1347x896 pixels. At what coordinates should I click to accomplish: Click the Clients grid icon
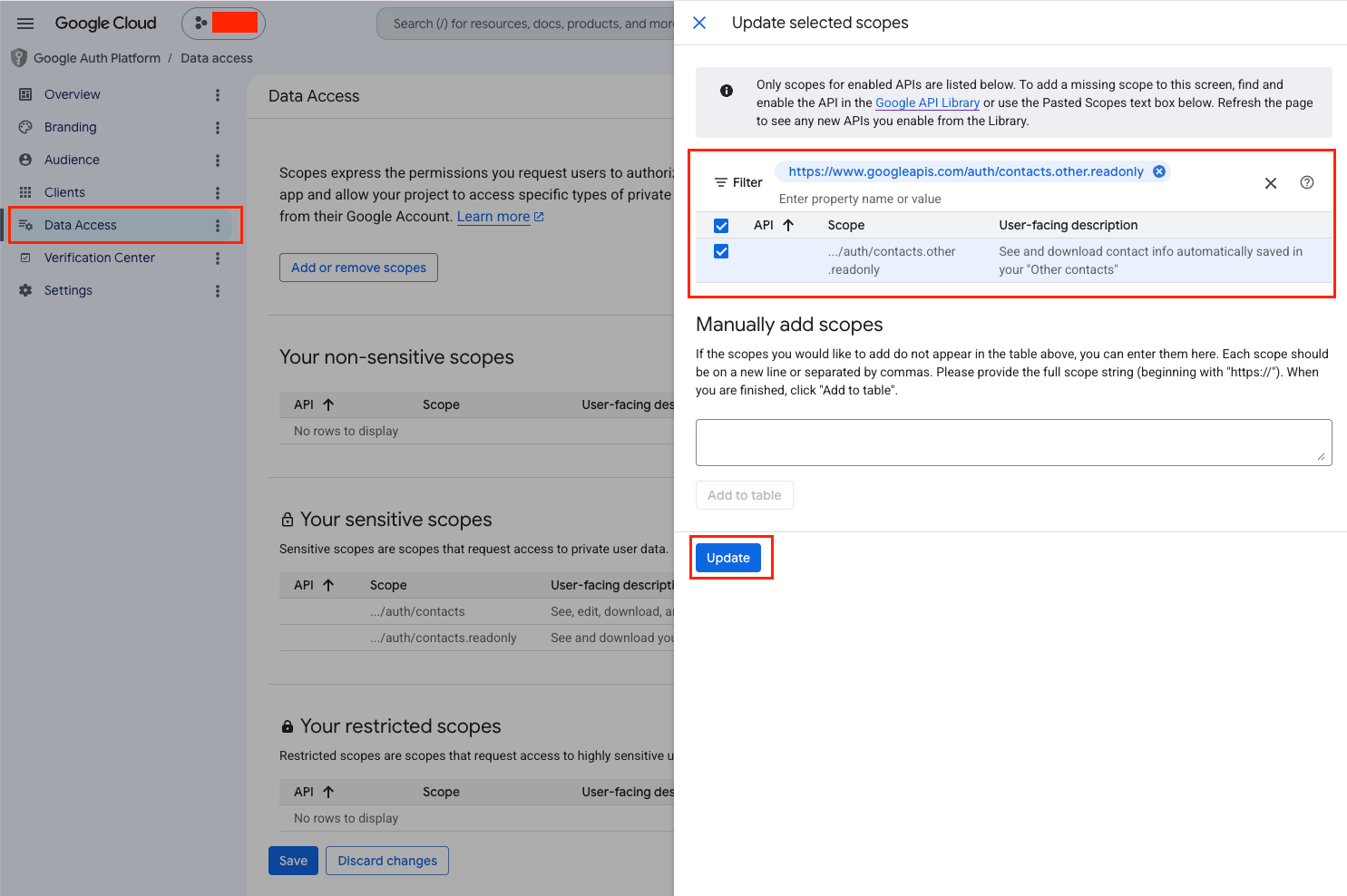(25, 192)
